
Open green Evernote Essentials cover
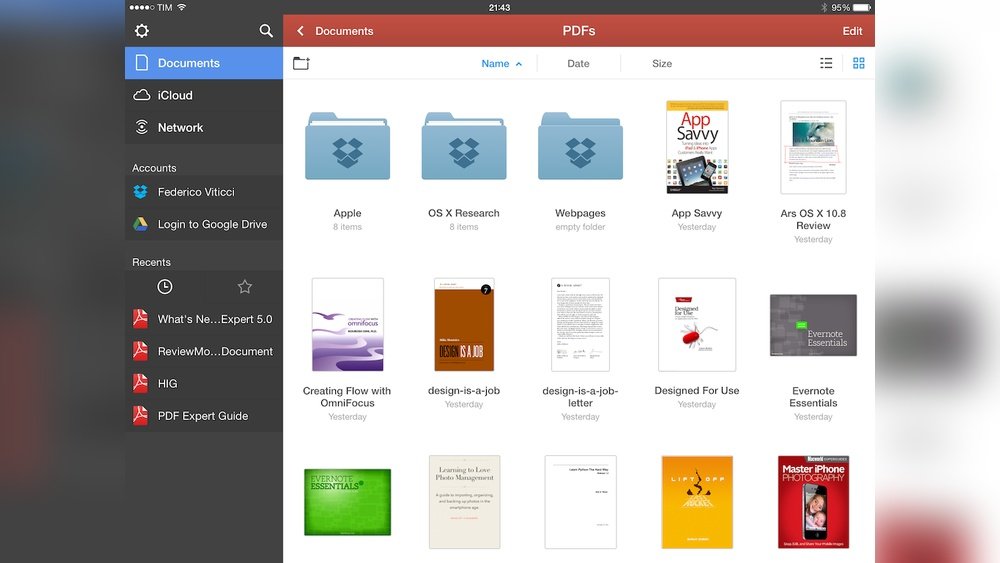coord(348,502)
